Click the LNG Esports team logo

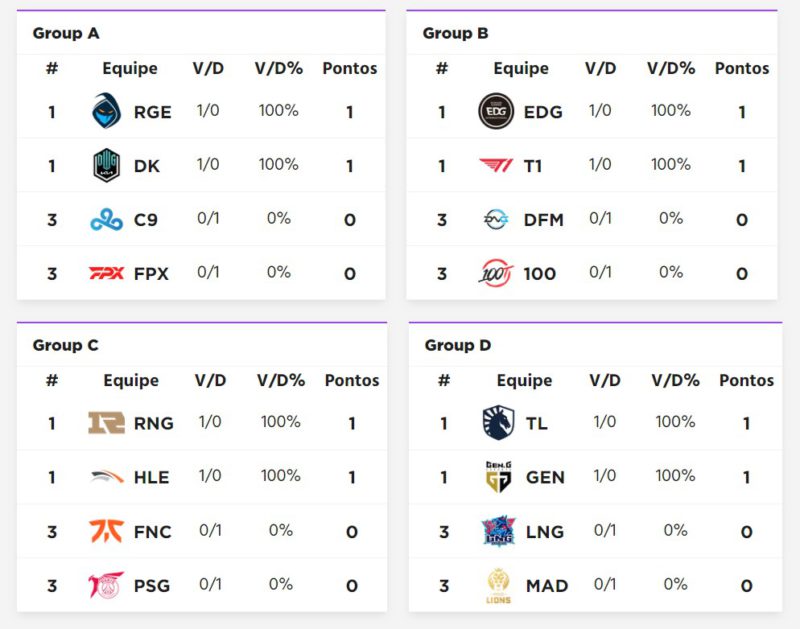pyautogui.click(x=498, y=531)
